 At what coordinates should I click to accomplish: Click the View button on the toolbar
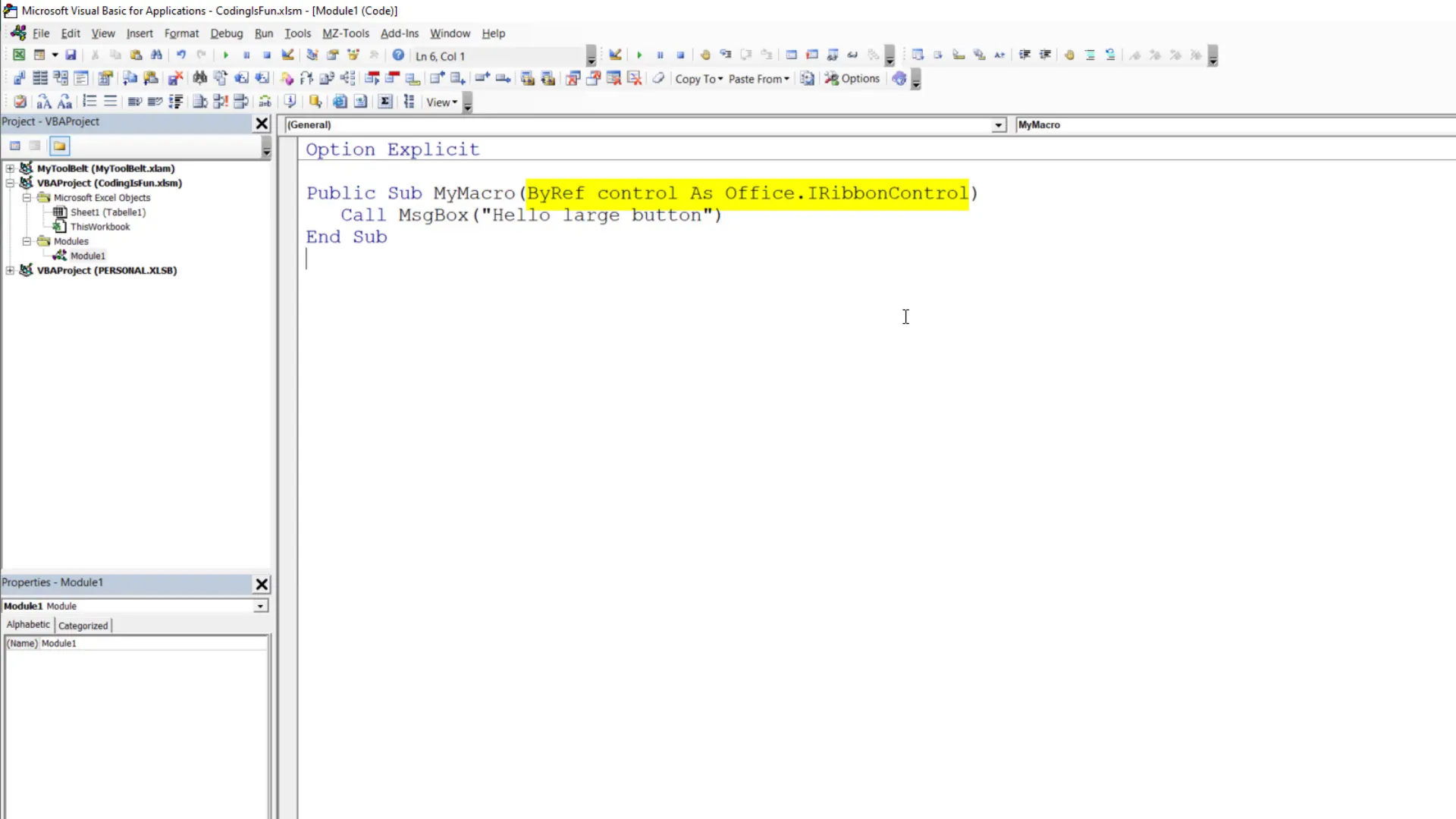(441, 102)
